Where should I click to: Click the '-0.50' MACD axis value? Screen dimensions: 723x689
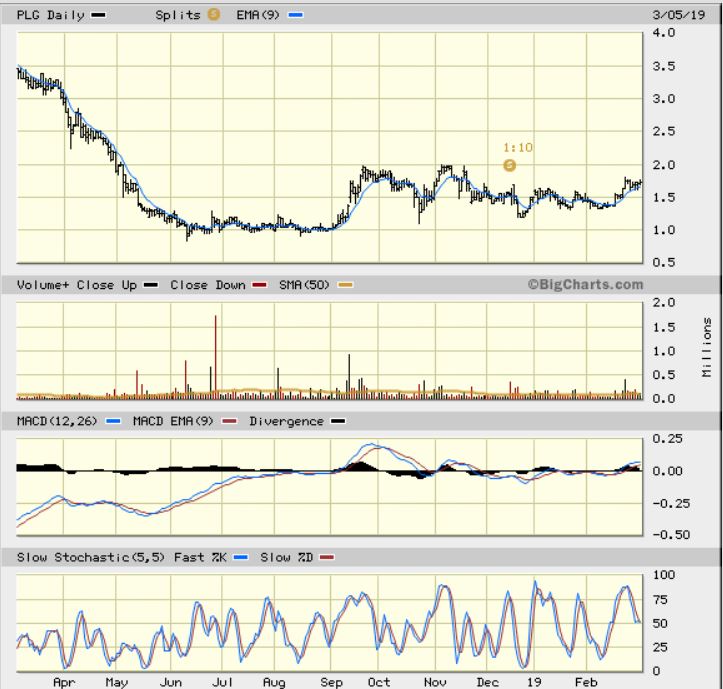(x=671, y=535)
